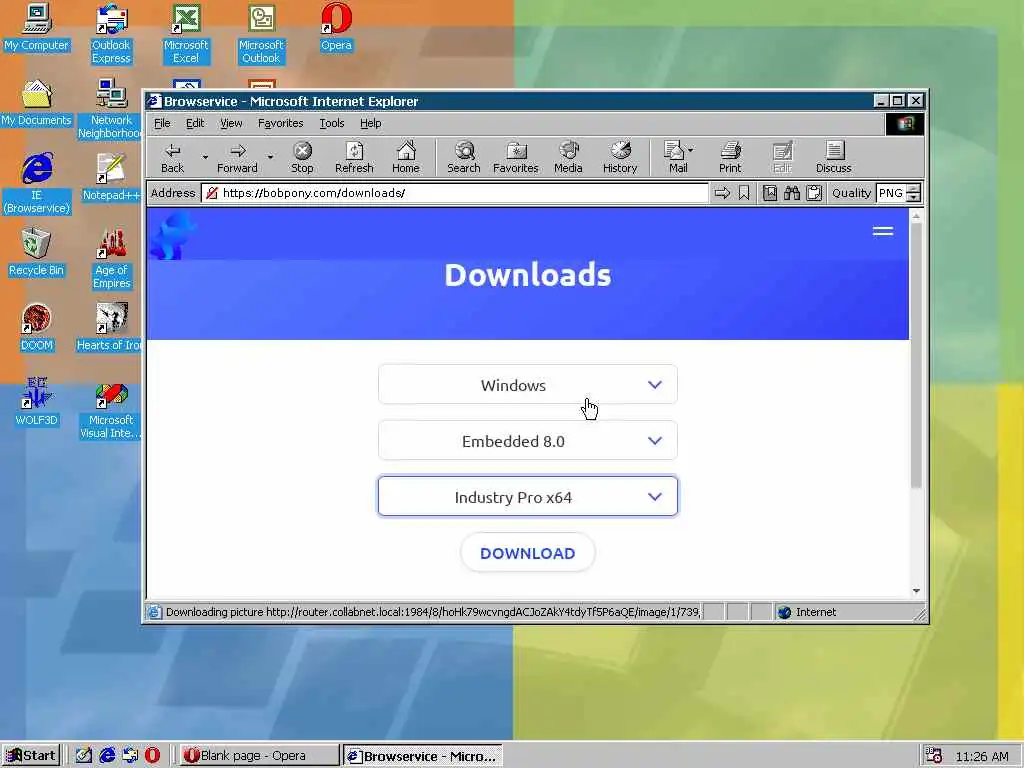Select the Microsoft Outlook desktop icon
The width and height of the screenshot is (1024, 768).
(x=261, y=34)
